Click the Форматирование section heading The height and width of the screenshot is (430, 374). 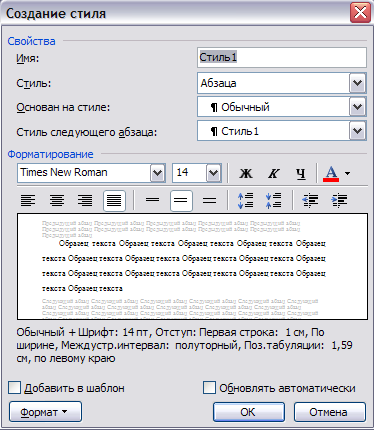(50, 154)
